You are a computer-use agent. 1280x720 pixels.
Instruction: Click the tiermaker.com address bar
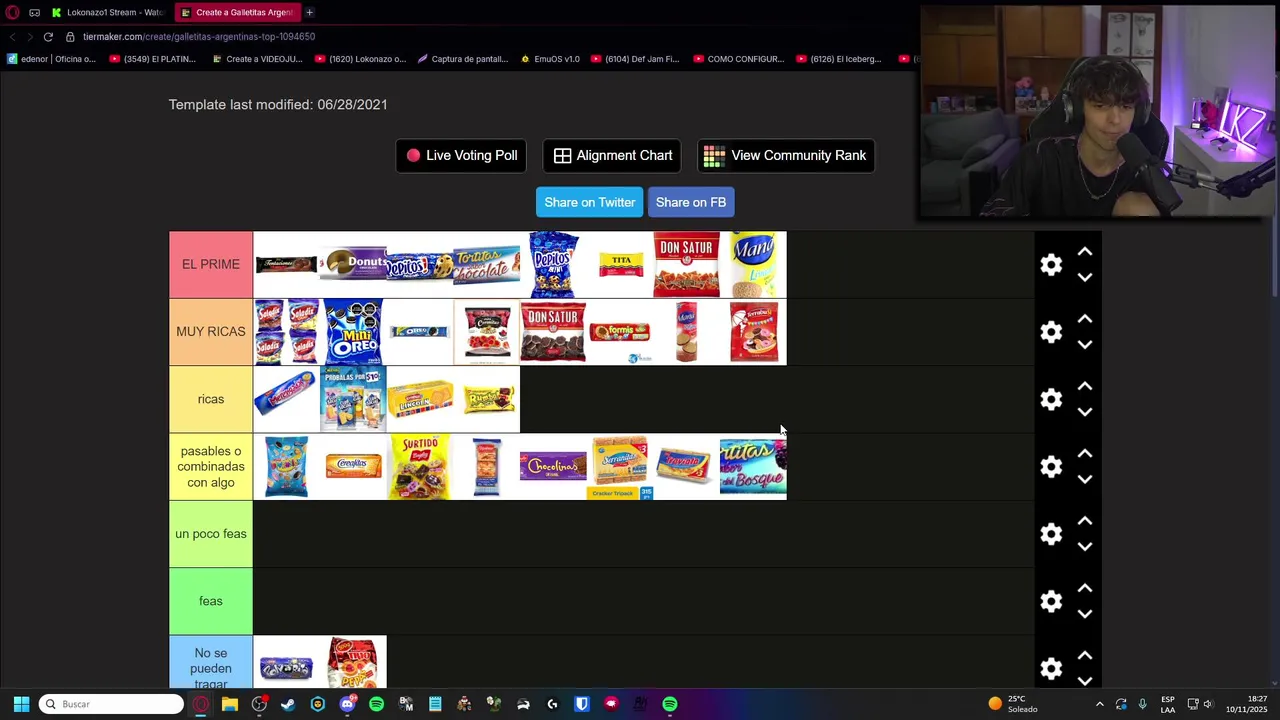tap(199, 36)
